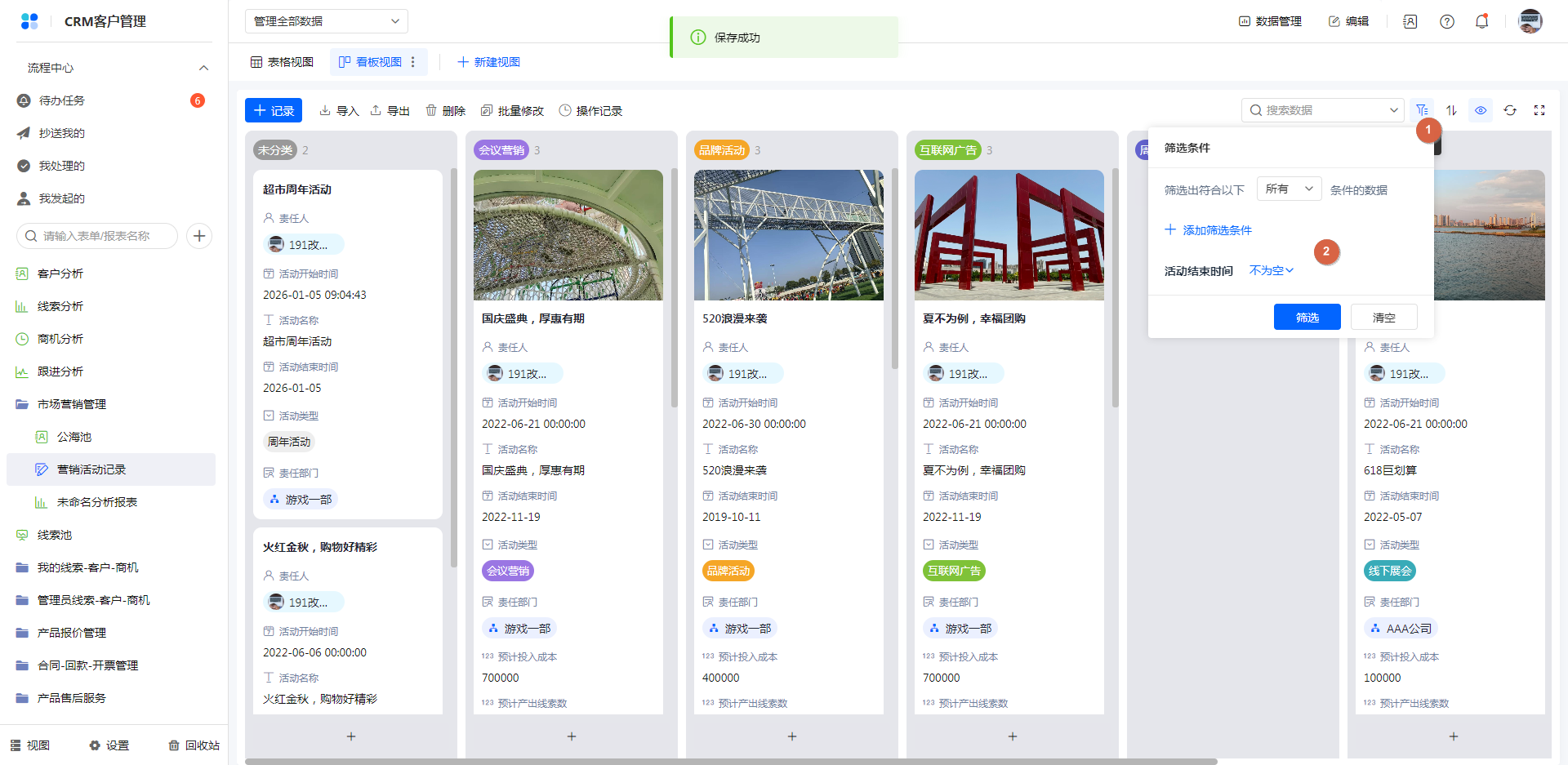Open the 所有 condition match dropdown
This screenshot has width=1568, height=765.
coord(1289,189)
